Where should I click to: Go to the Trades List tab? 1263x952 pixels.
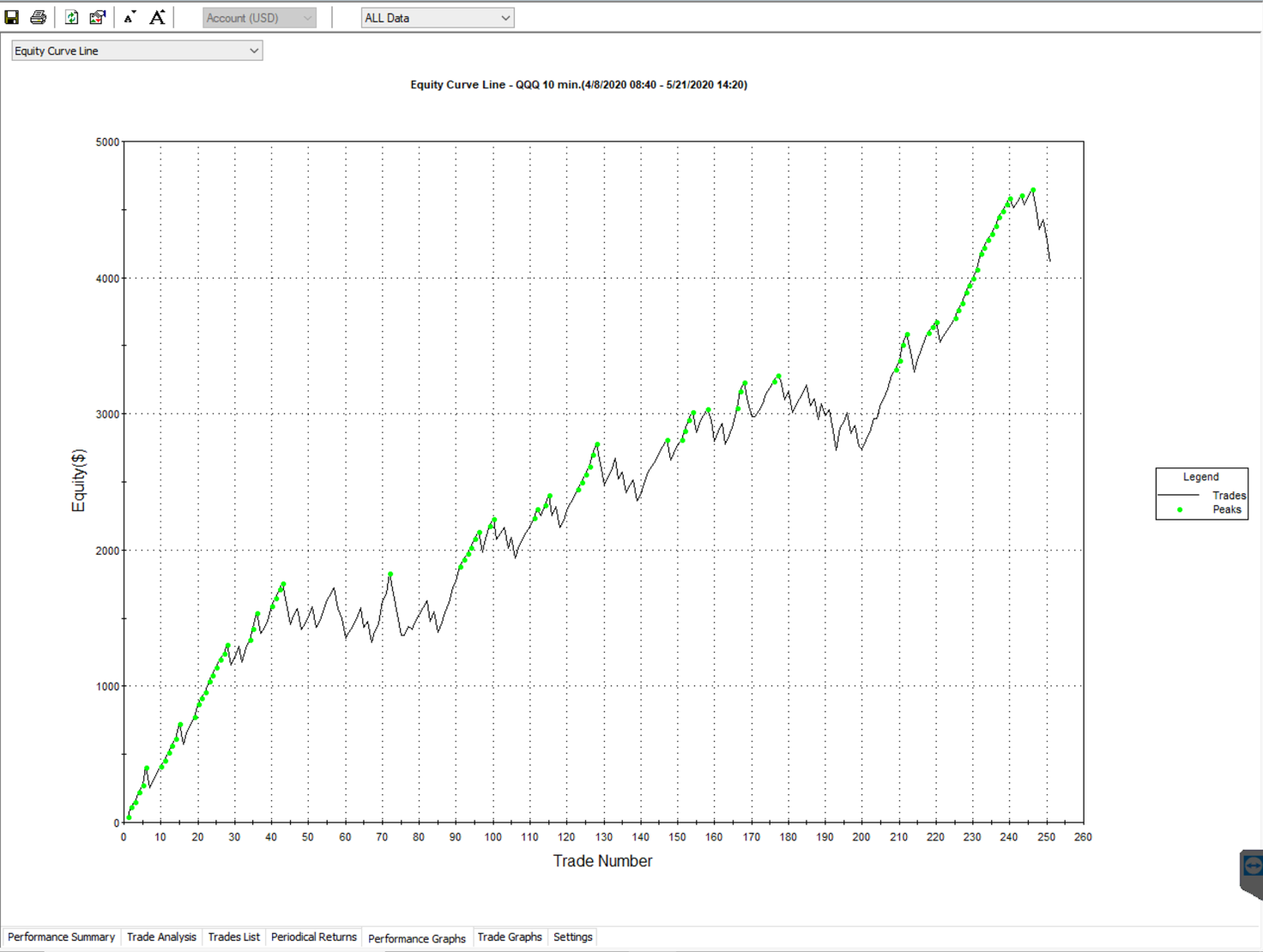pos(233,937)
